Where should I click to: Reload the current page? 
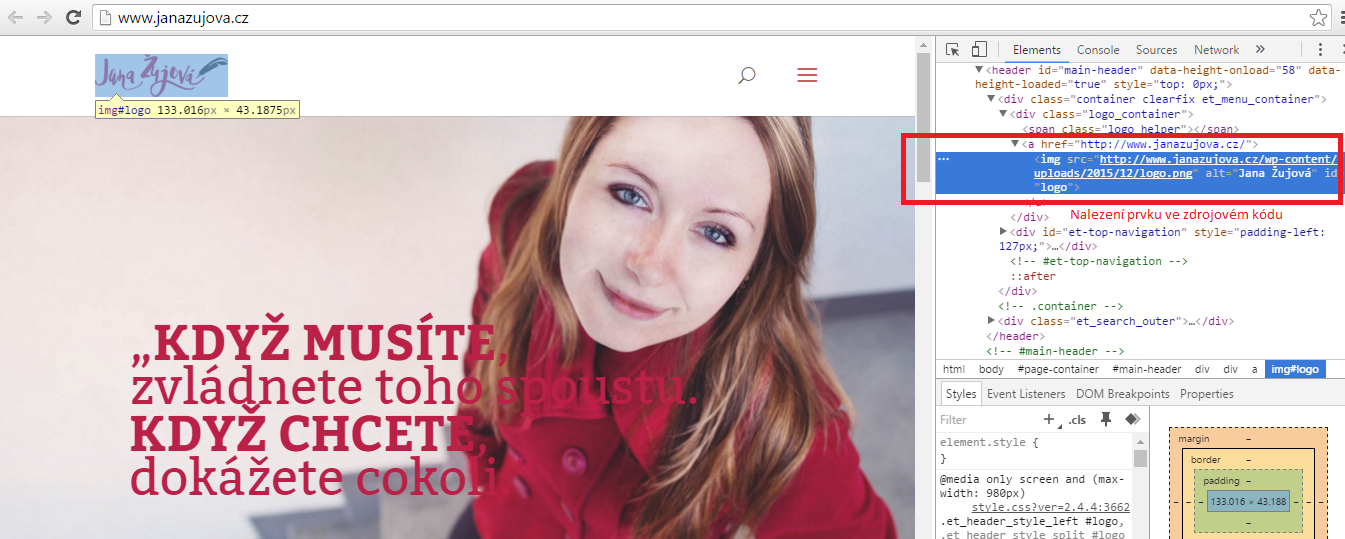click(74, 17)
